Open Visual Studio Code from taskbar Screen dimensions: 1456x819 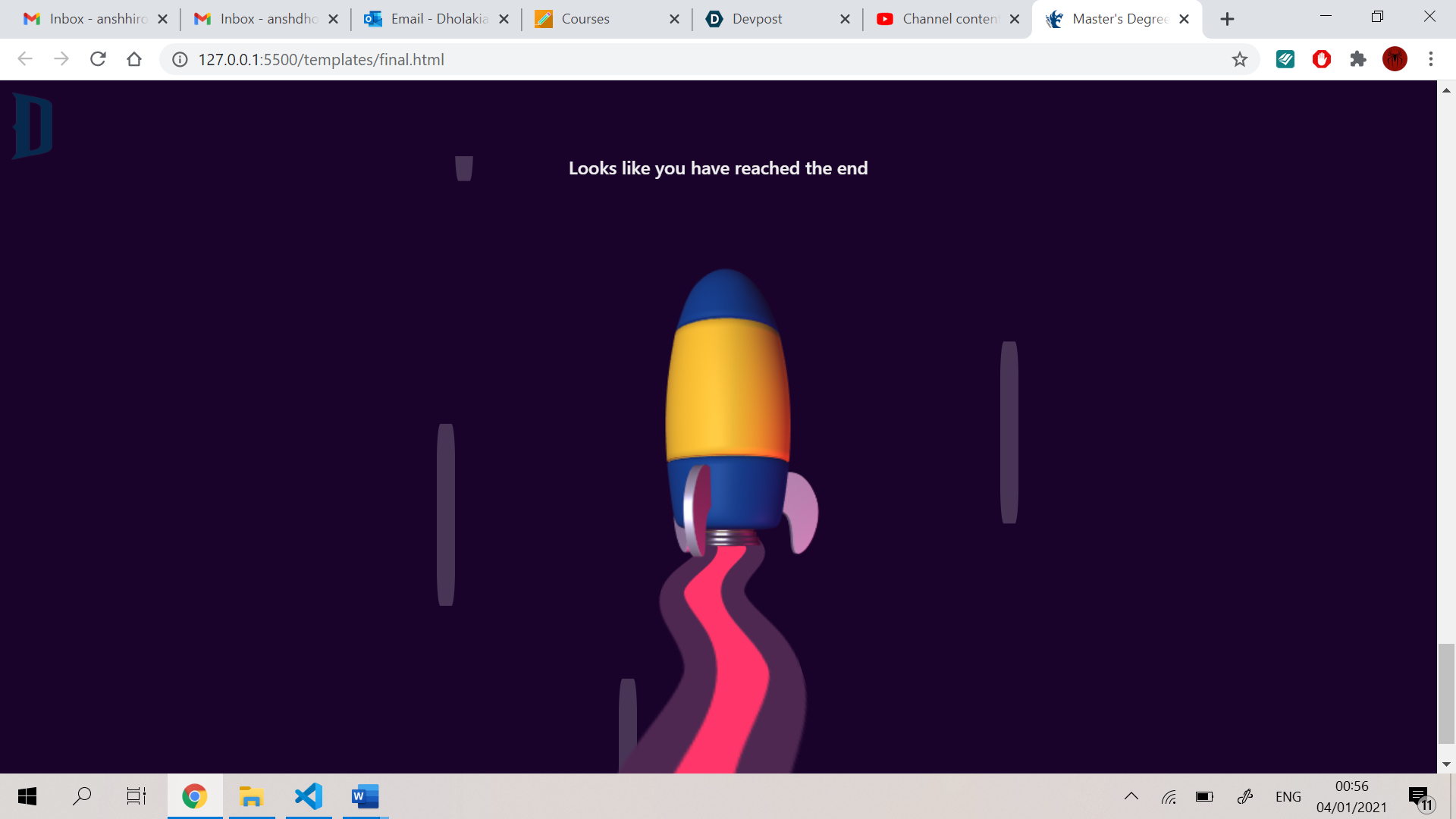tap(309, 796)
